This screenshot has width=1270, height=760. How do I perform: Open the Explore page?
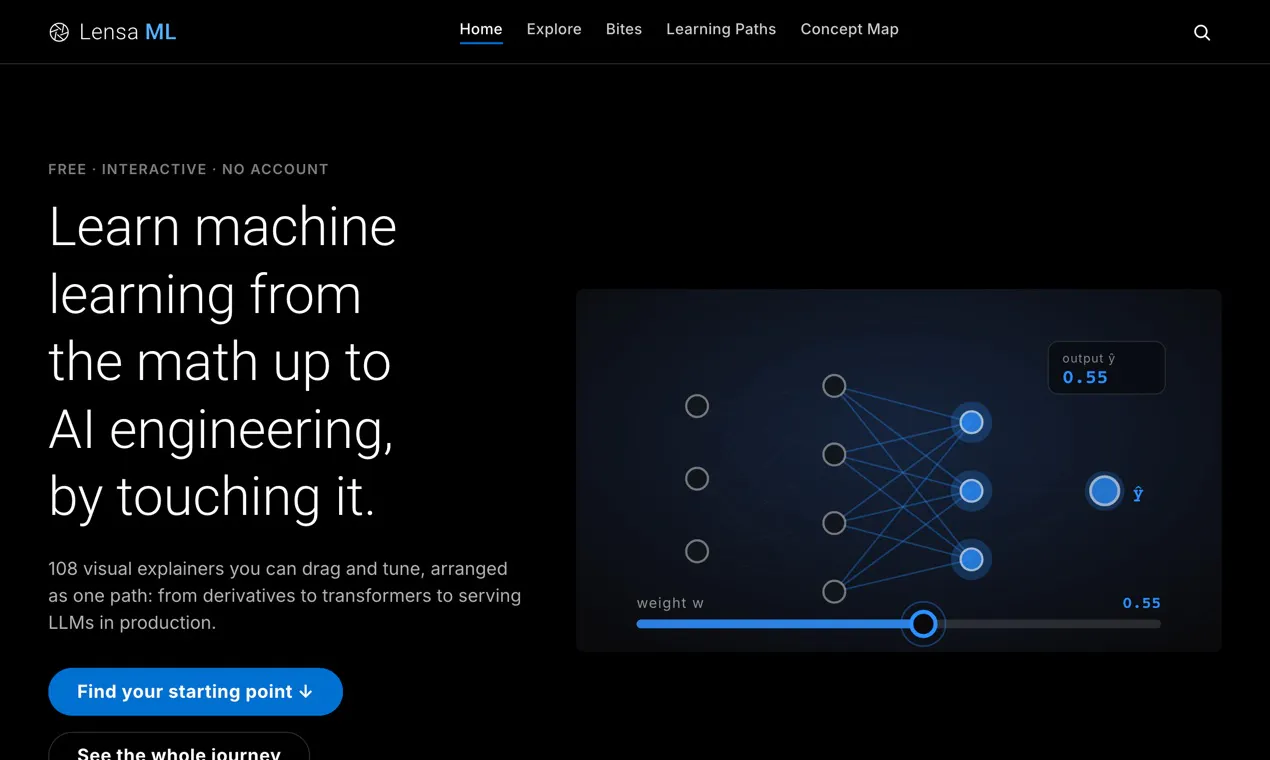(554, 29)
